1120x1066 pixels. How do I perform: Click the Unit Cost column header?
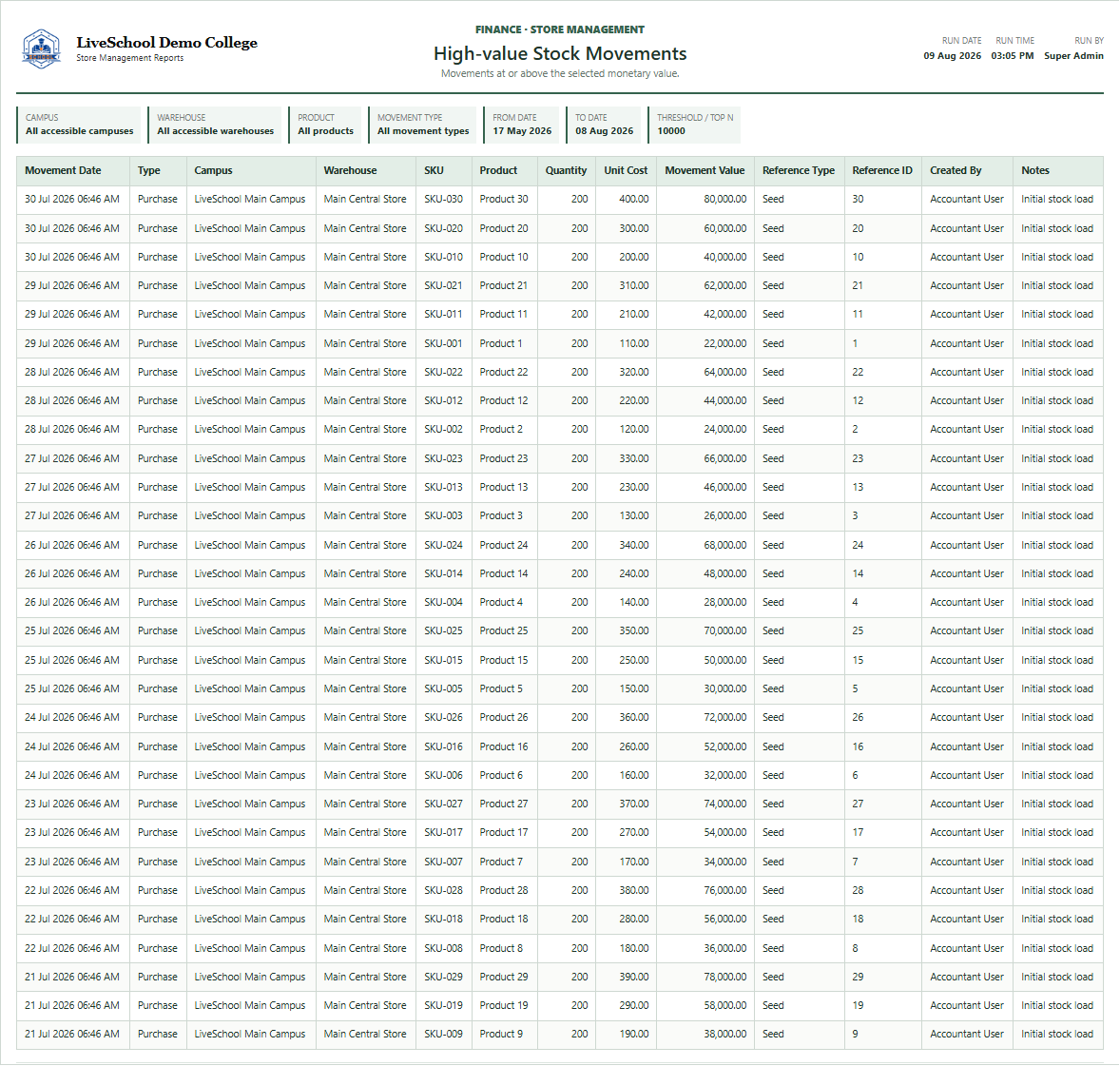[x=626, y=171]
